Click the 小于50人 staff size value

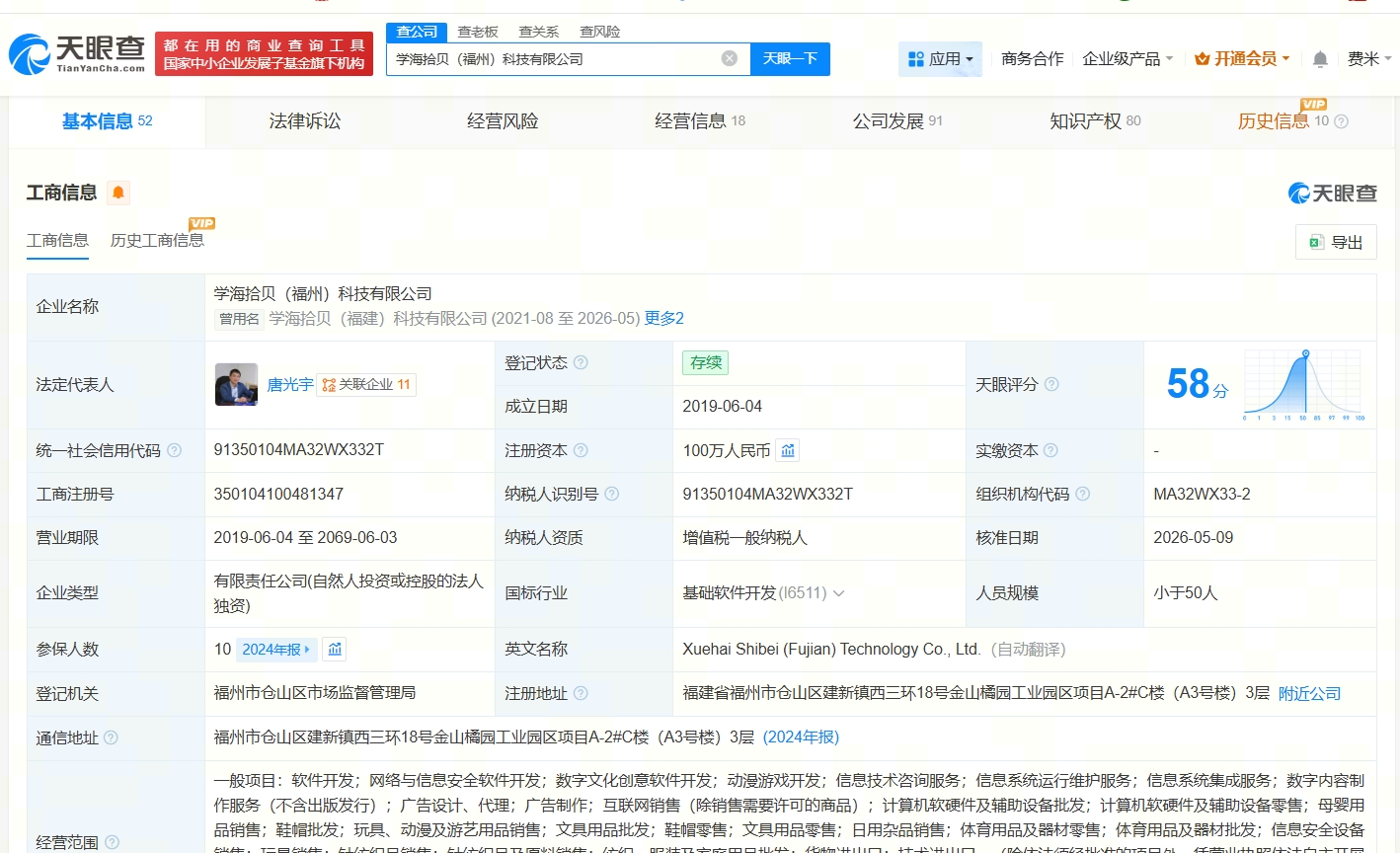coord(1185,593)
